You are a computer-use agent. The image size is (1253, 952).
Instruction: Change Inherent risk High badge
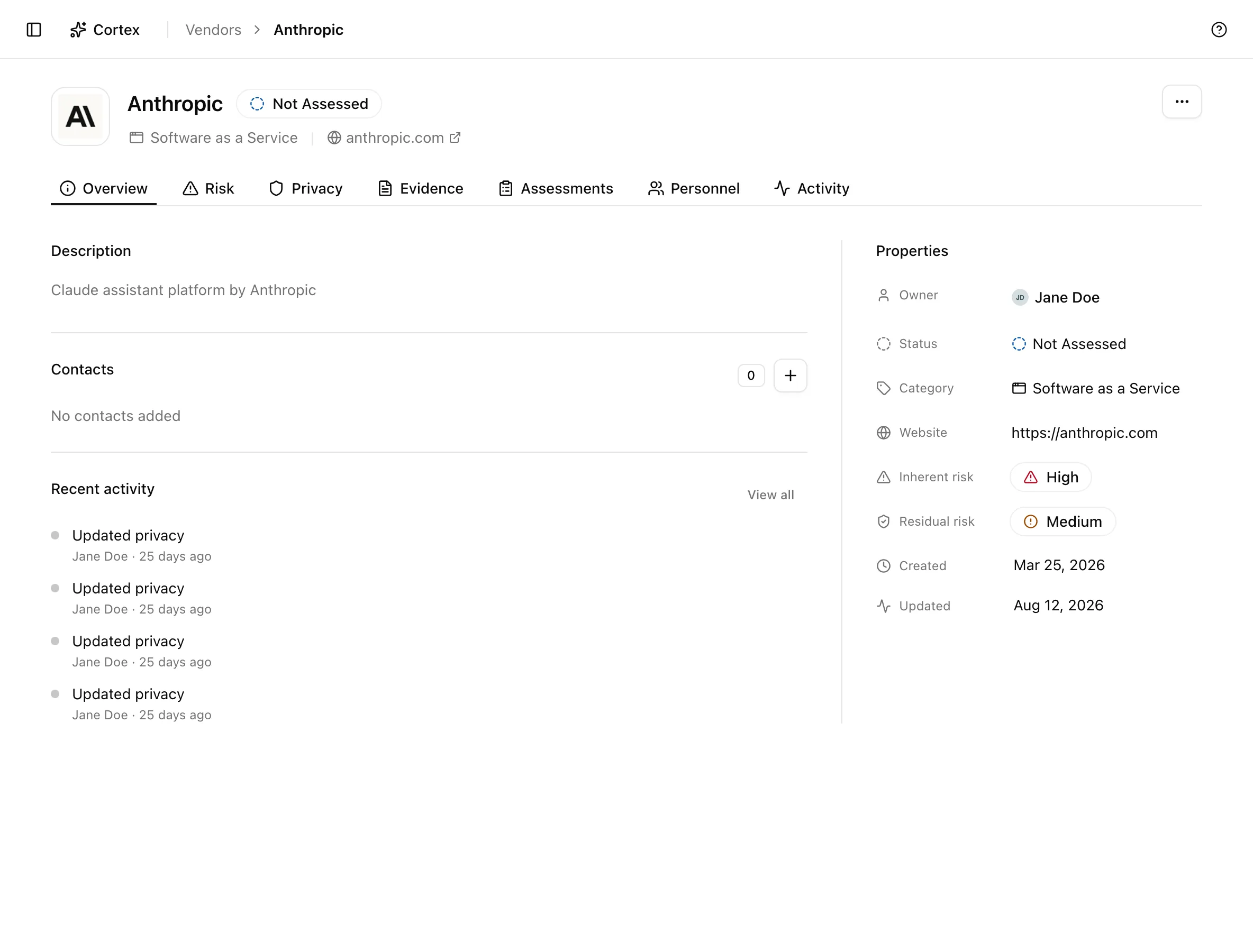point(1050,477)
